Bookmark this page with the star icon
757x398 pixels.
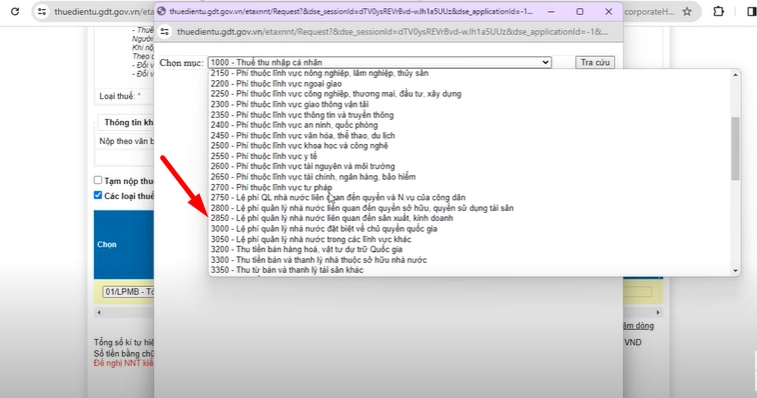pyautogui.click(x=687, y=12)
